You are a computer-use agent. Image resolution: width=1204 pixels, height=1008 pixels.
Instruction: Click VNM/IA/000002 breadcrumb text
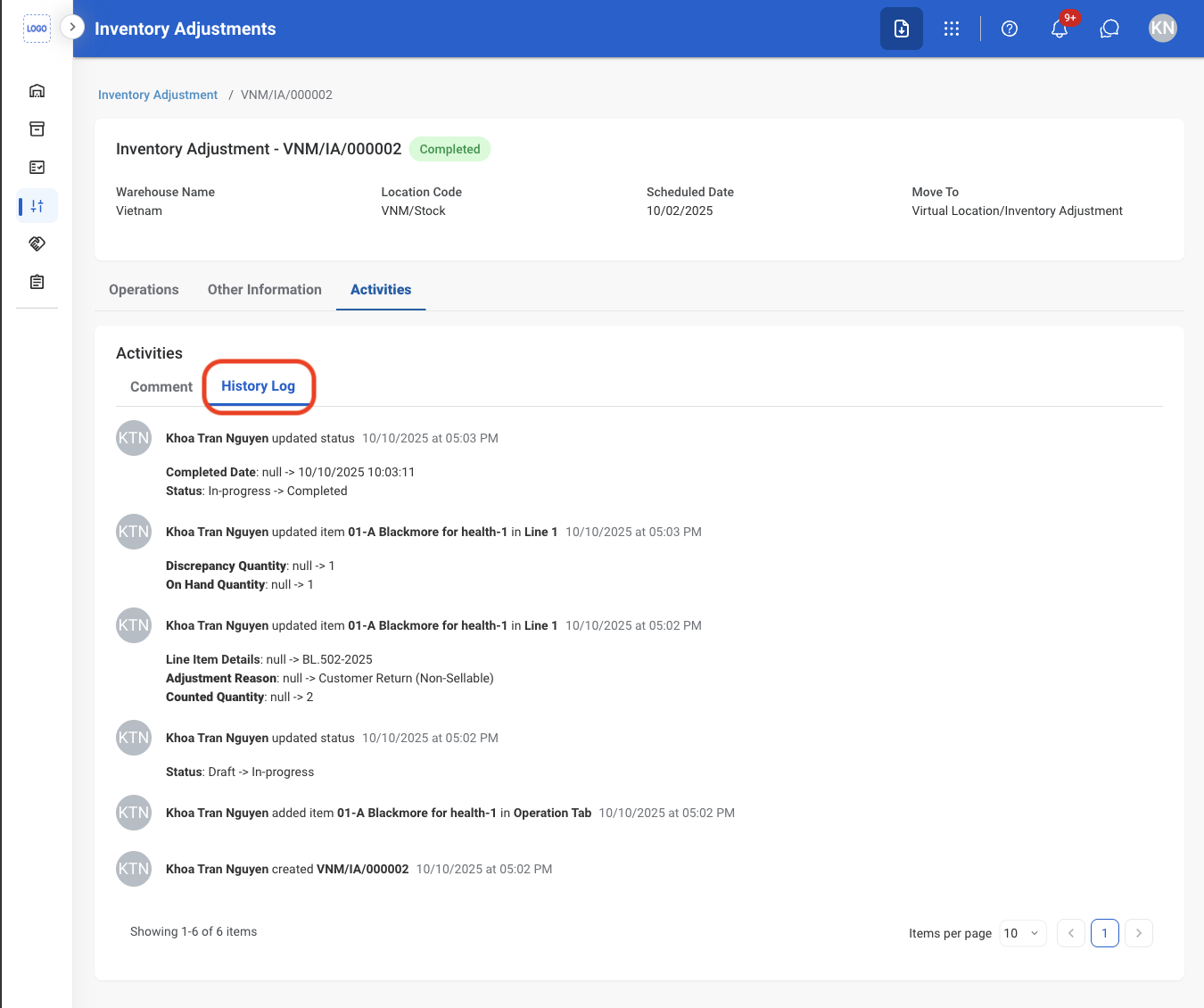(x=286, y=95)
